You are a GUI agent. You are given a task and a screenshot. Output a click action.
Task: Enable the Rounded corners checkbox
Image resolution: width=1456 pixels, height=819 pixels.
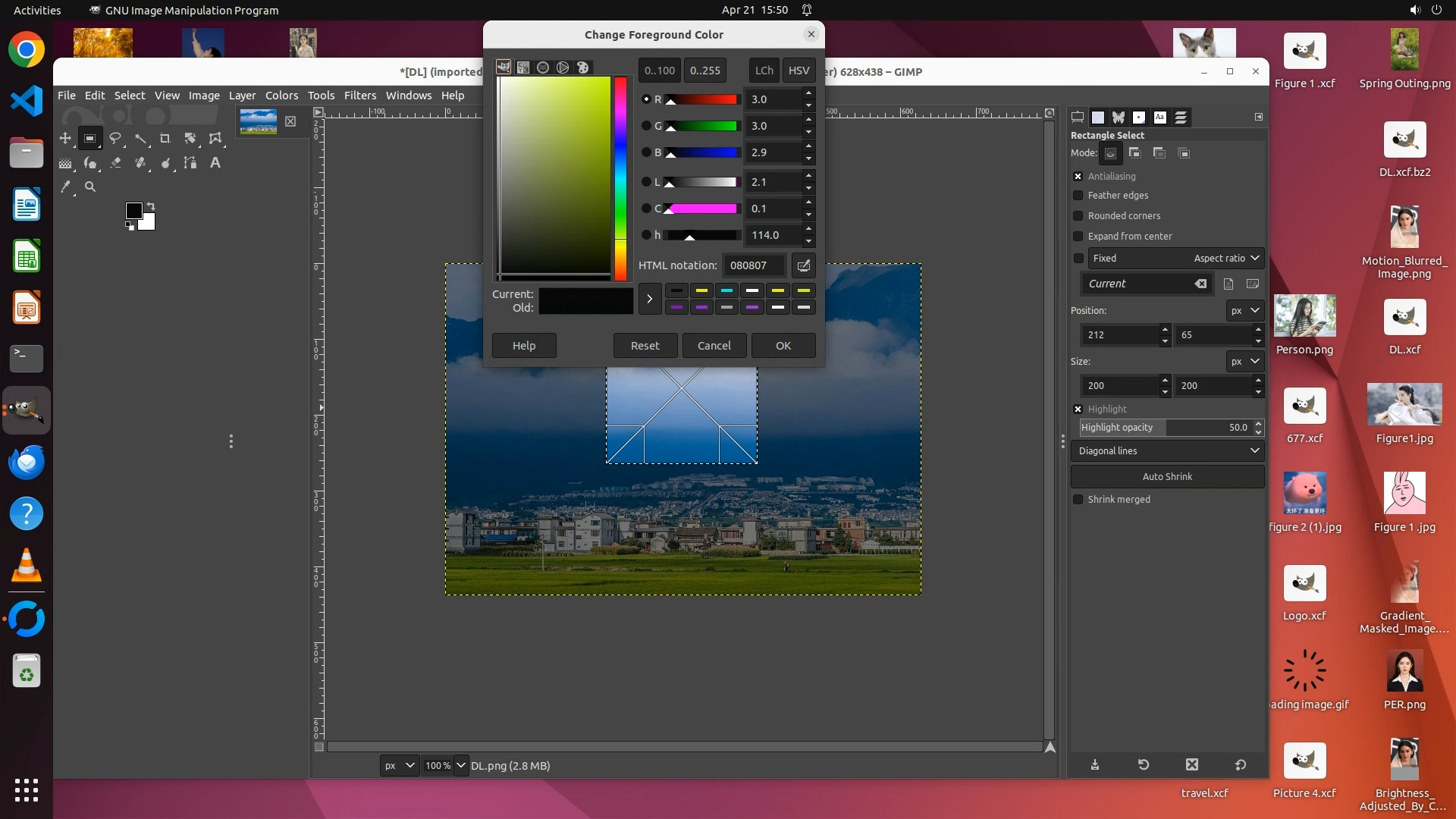coord(1078,216)
